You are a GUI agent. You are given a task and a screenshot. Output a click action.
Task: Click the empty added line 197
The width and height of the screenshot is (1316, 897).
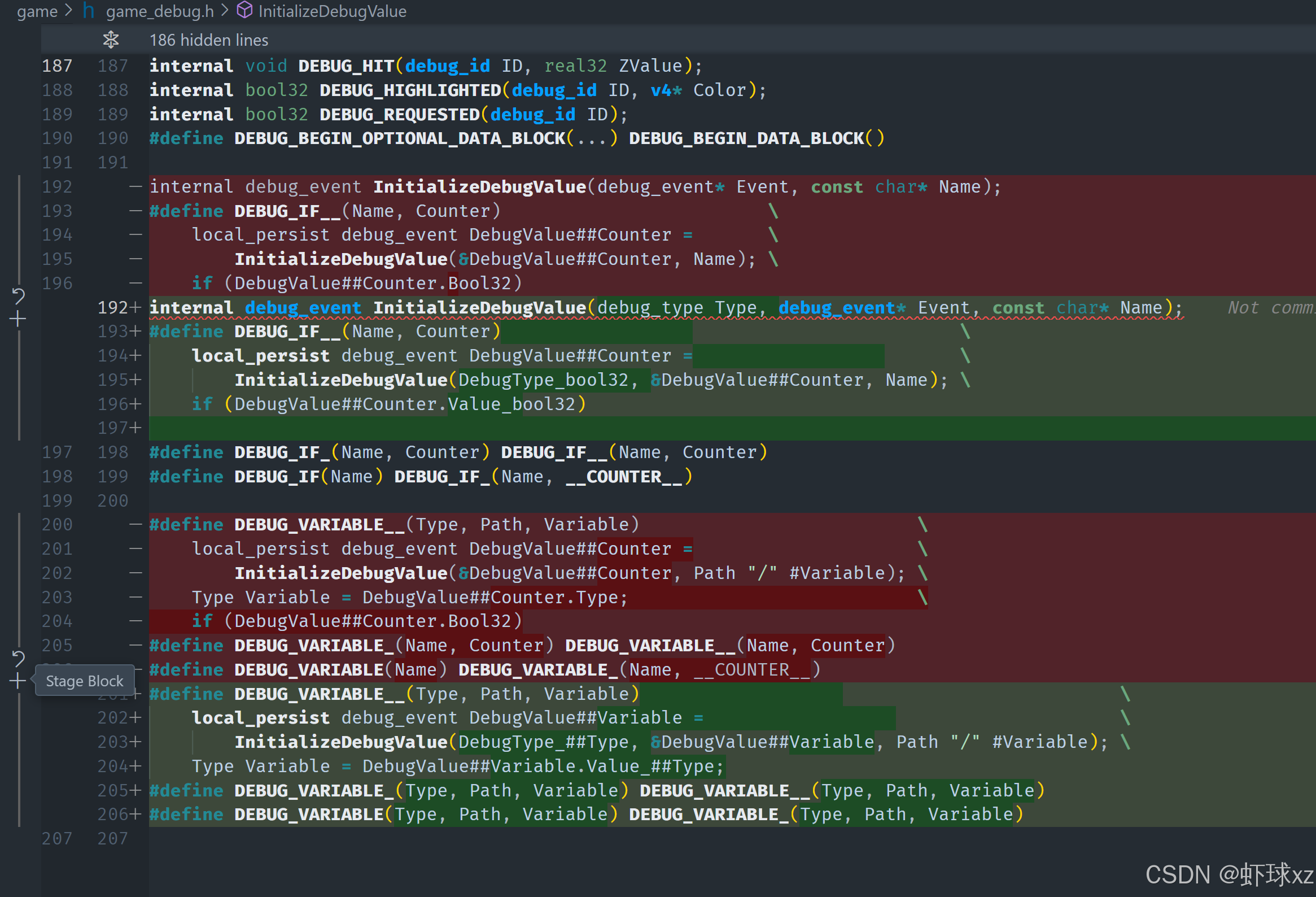tap(680, 428)
